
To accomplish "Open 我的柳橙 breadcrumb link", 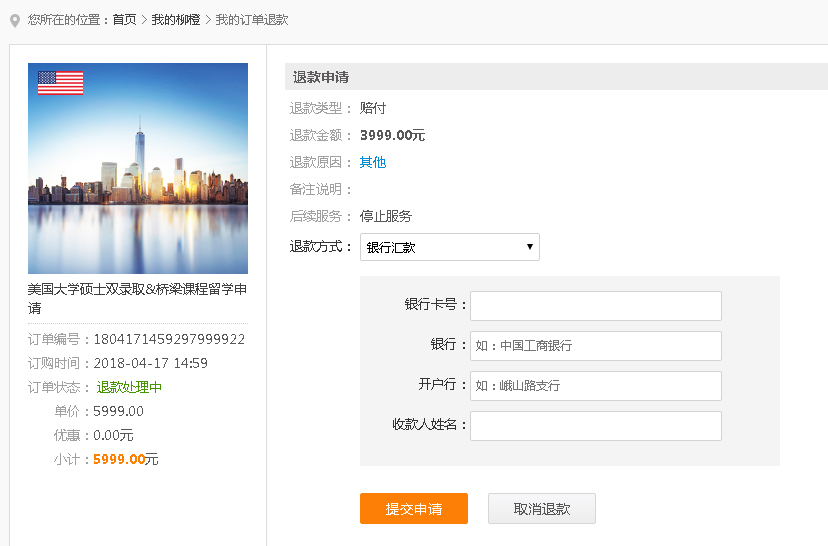I will click(x=176, y=20).
